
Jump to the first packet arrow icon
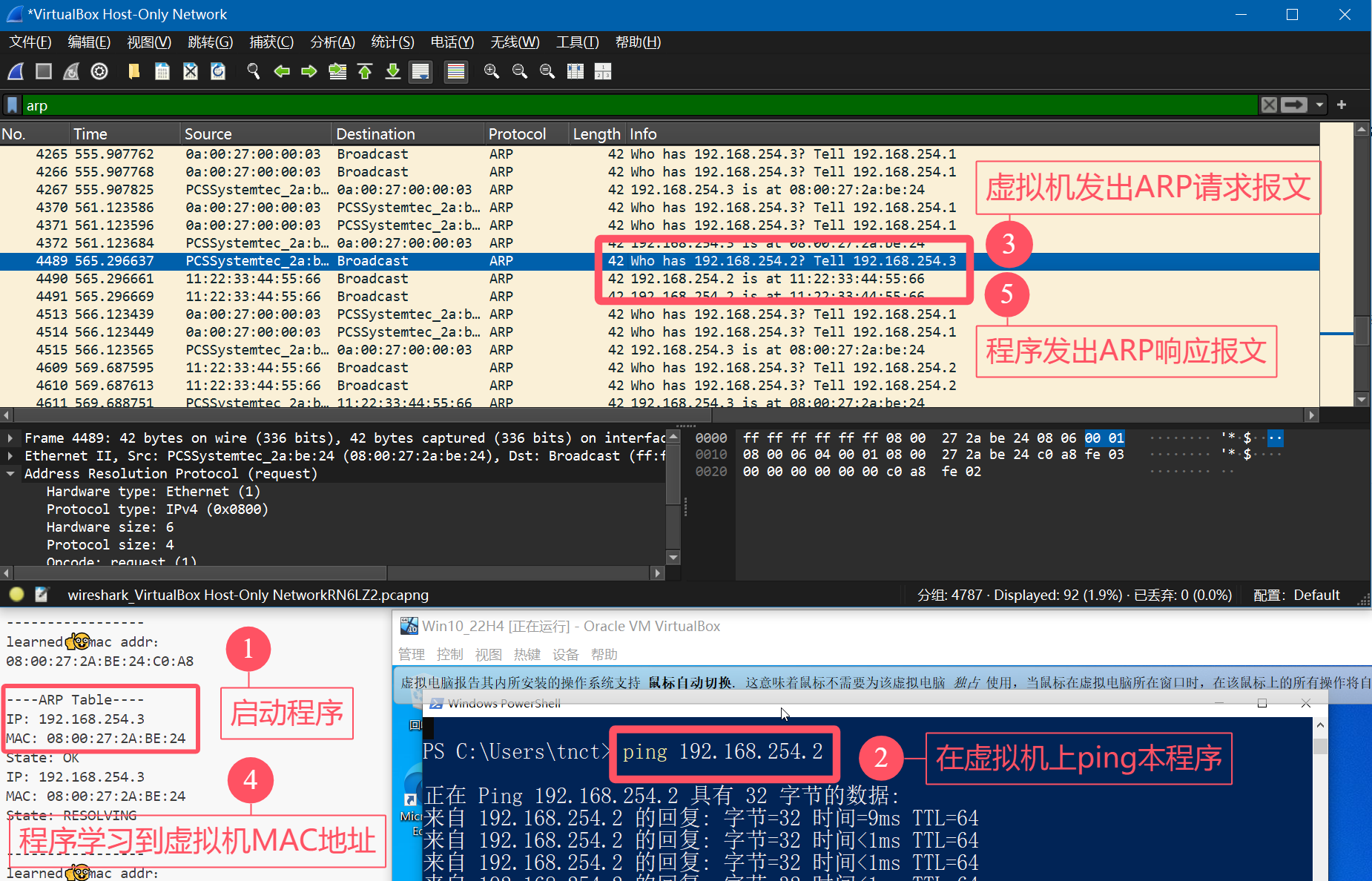(365, 71)
